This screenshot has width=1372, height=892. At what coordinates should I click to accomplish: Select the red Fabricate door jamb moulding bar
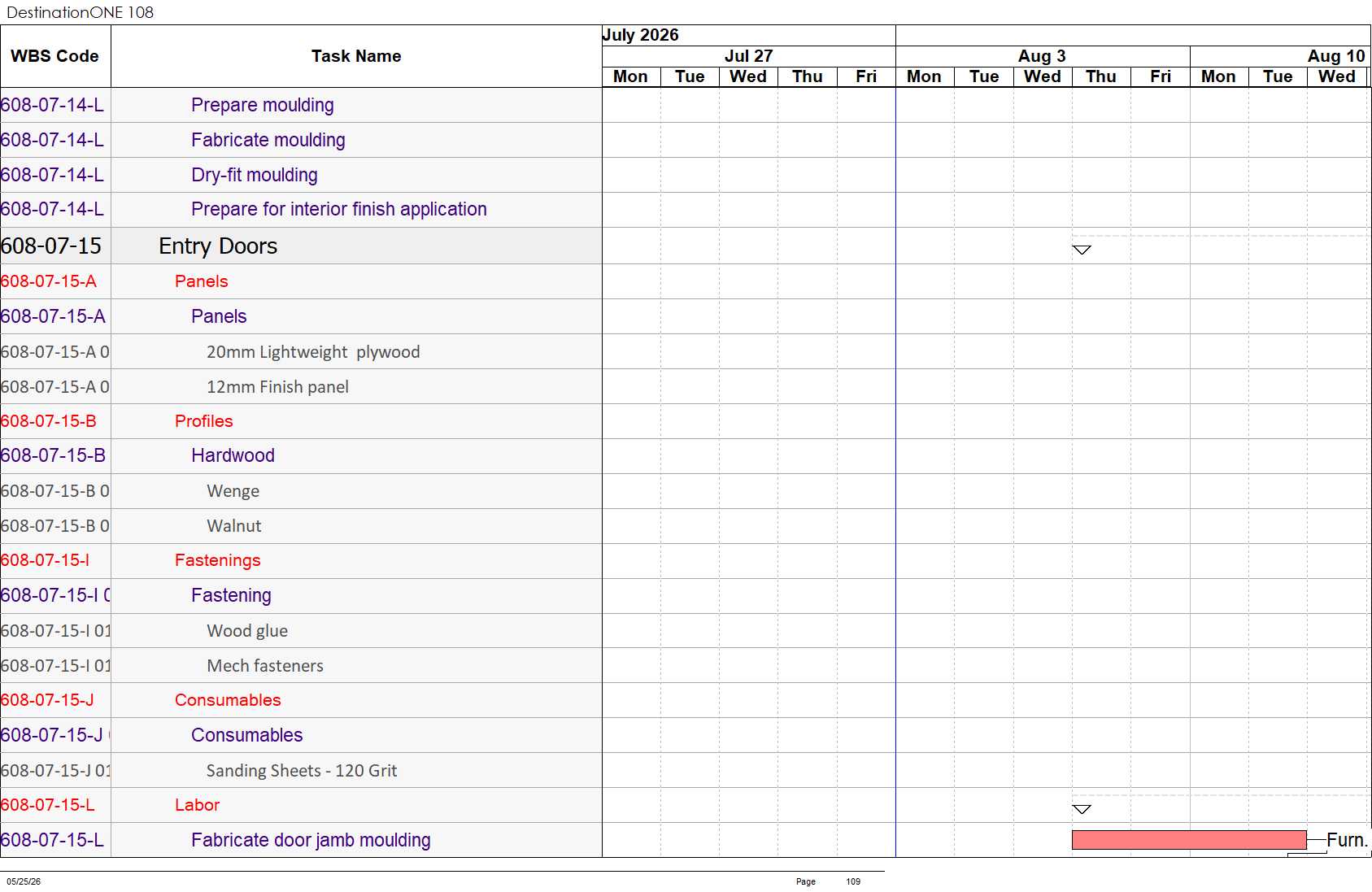1189,840
